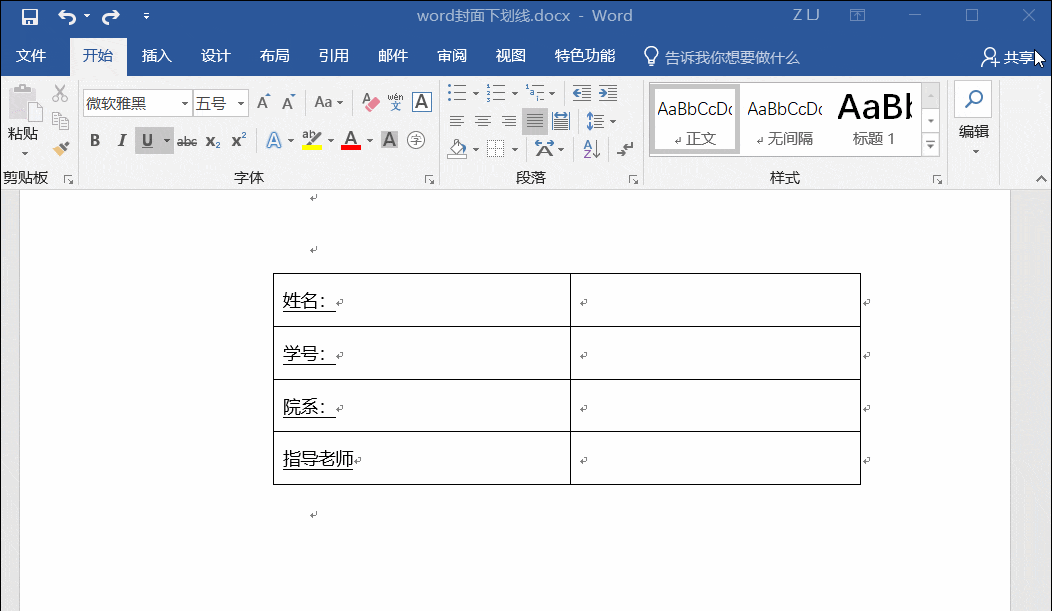This screenshot has height=611, width=1052.
Task: Click the 告诉我你想要做什么 search box
Action: 722,57
